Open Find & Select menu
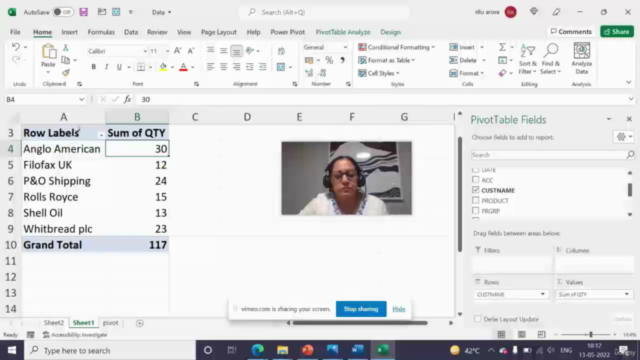This screenshot has width=640, height=360. point(551,60)
